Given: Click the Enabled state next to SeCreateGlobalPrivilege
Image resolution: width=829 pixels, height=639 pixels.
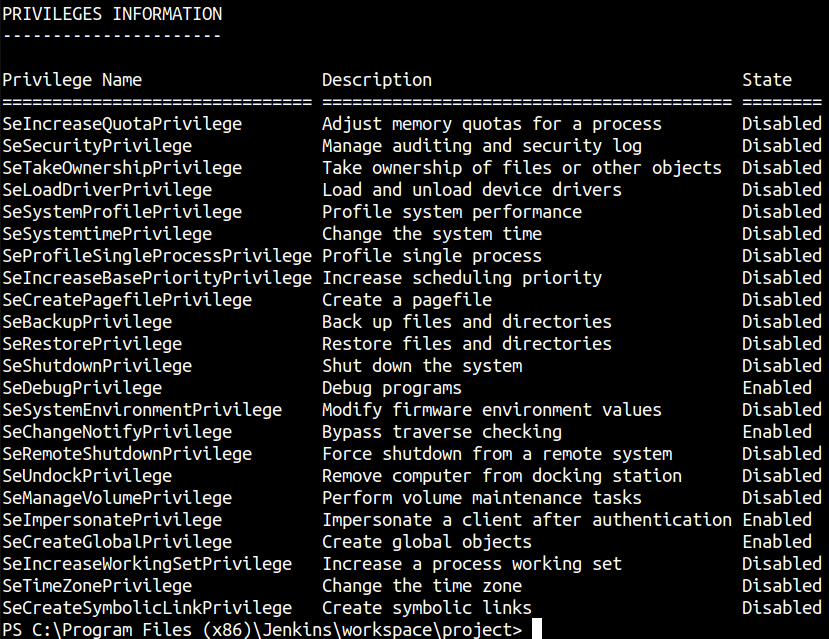Looking at the screenshot, I should pos(777,542).
